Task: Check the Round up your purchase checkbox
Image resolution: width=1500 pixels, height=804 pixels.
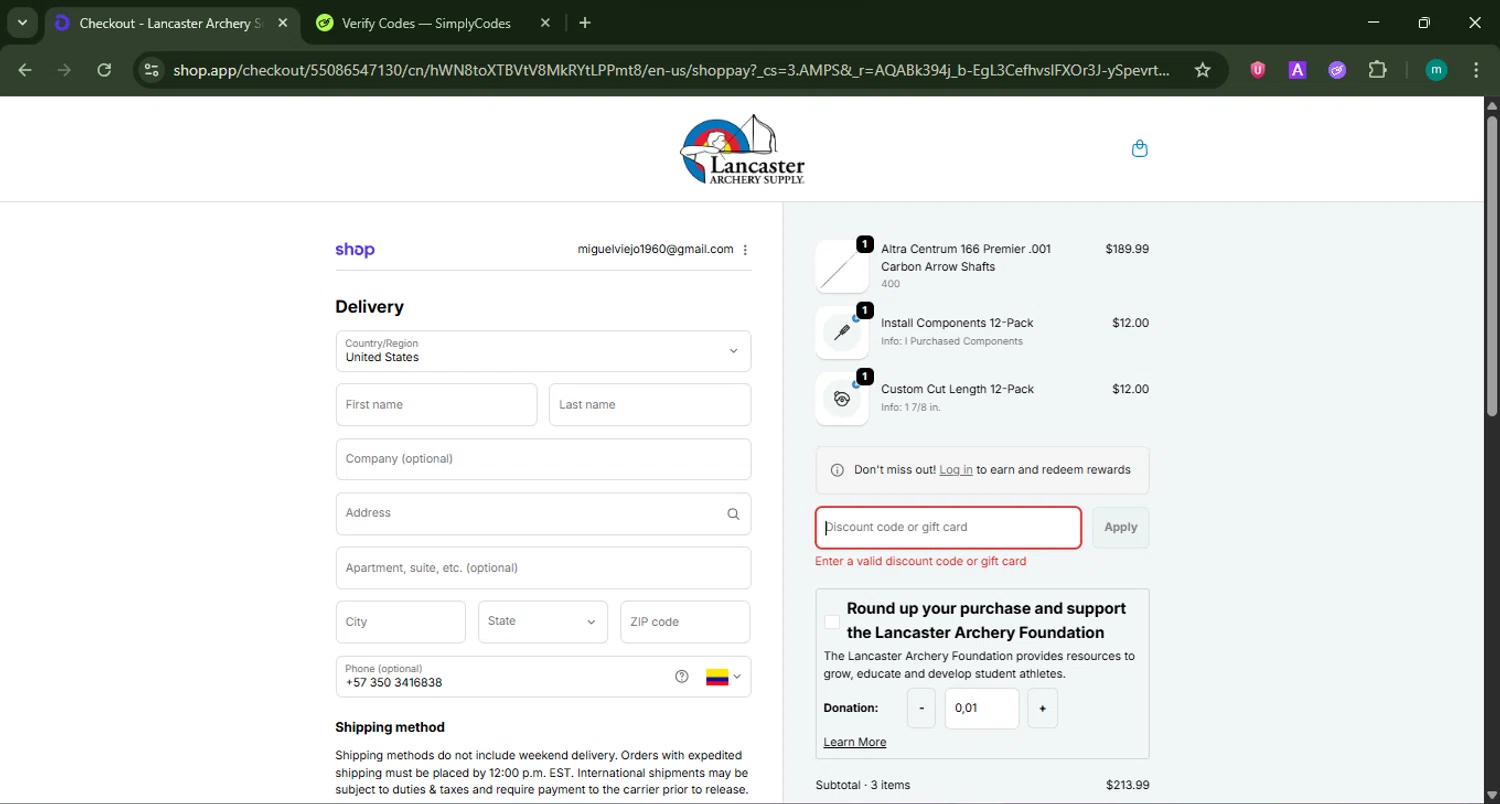Action: point(832,622)
